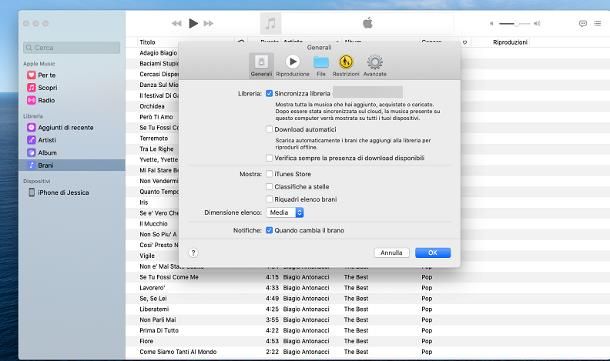Enable Download automatici checkbox
610x361 pixels.
pos(269,129)
